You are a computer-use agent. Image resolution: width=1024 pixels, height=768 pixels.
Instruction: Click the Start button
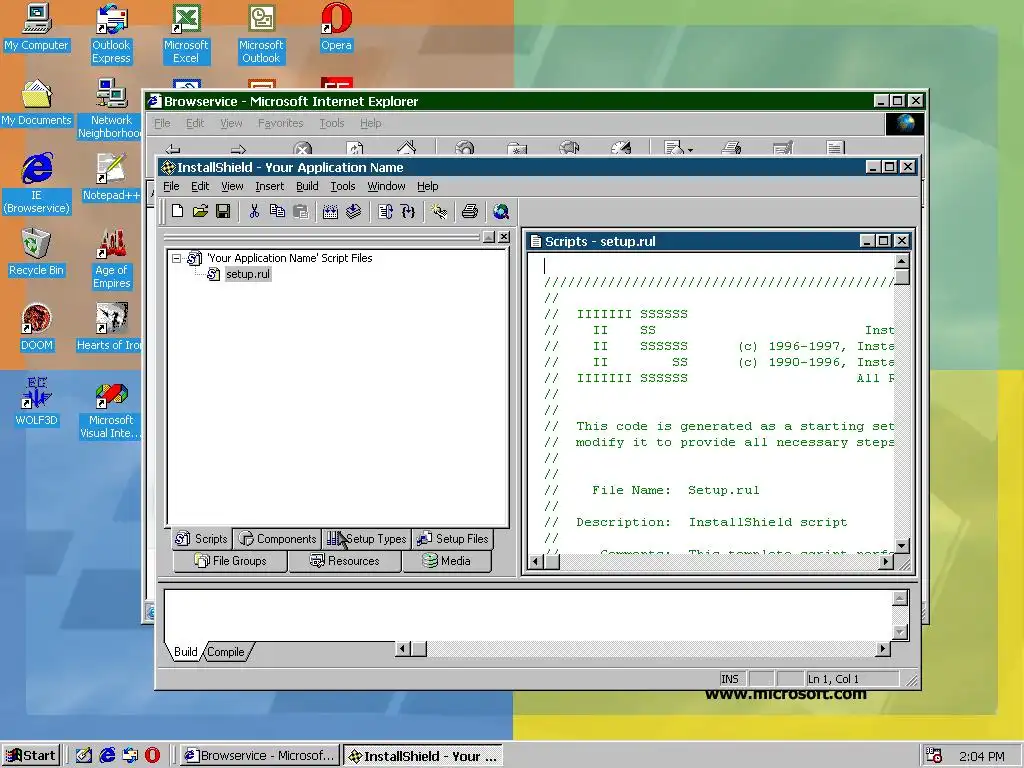point(31,756)
